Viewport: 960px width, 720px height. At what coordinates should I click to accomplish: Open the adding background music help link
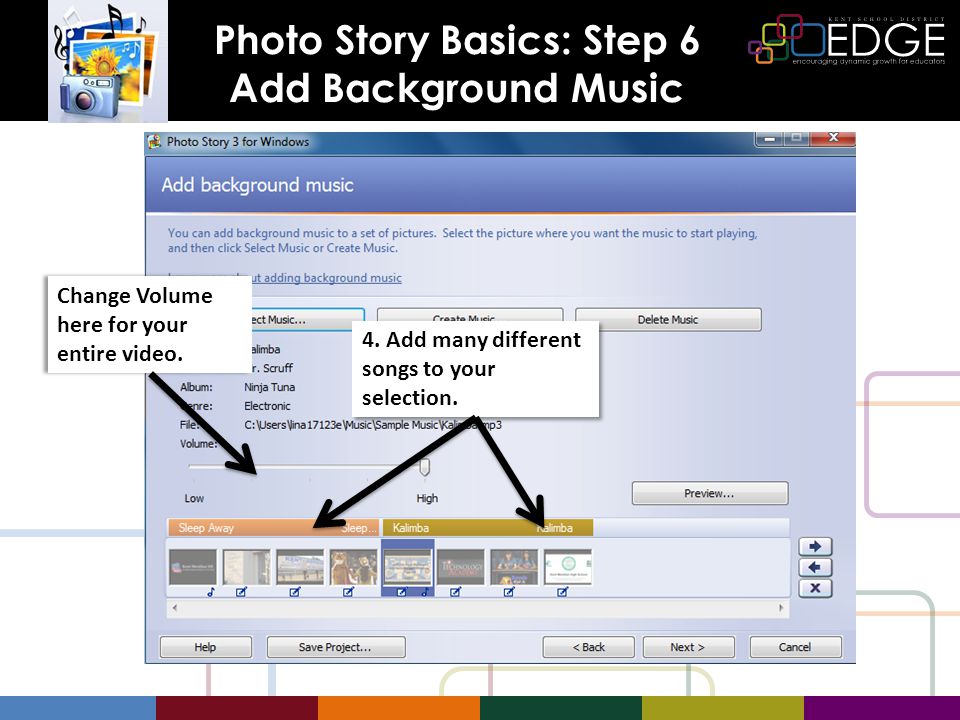pos(327,278)
